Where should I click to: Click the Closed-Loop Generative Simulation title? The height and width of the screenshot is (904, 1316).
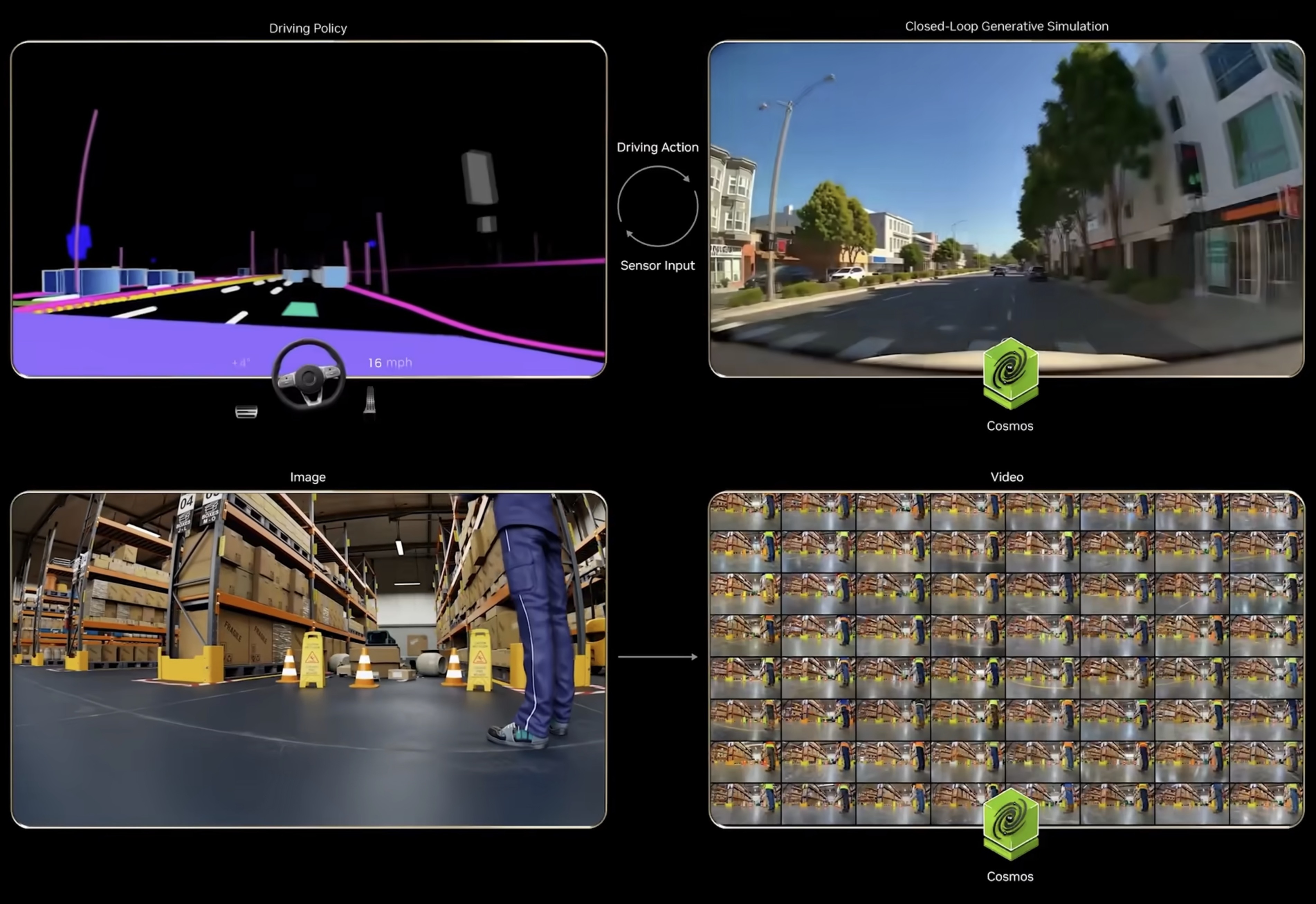1006,26
